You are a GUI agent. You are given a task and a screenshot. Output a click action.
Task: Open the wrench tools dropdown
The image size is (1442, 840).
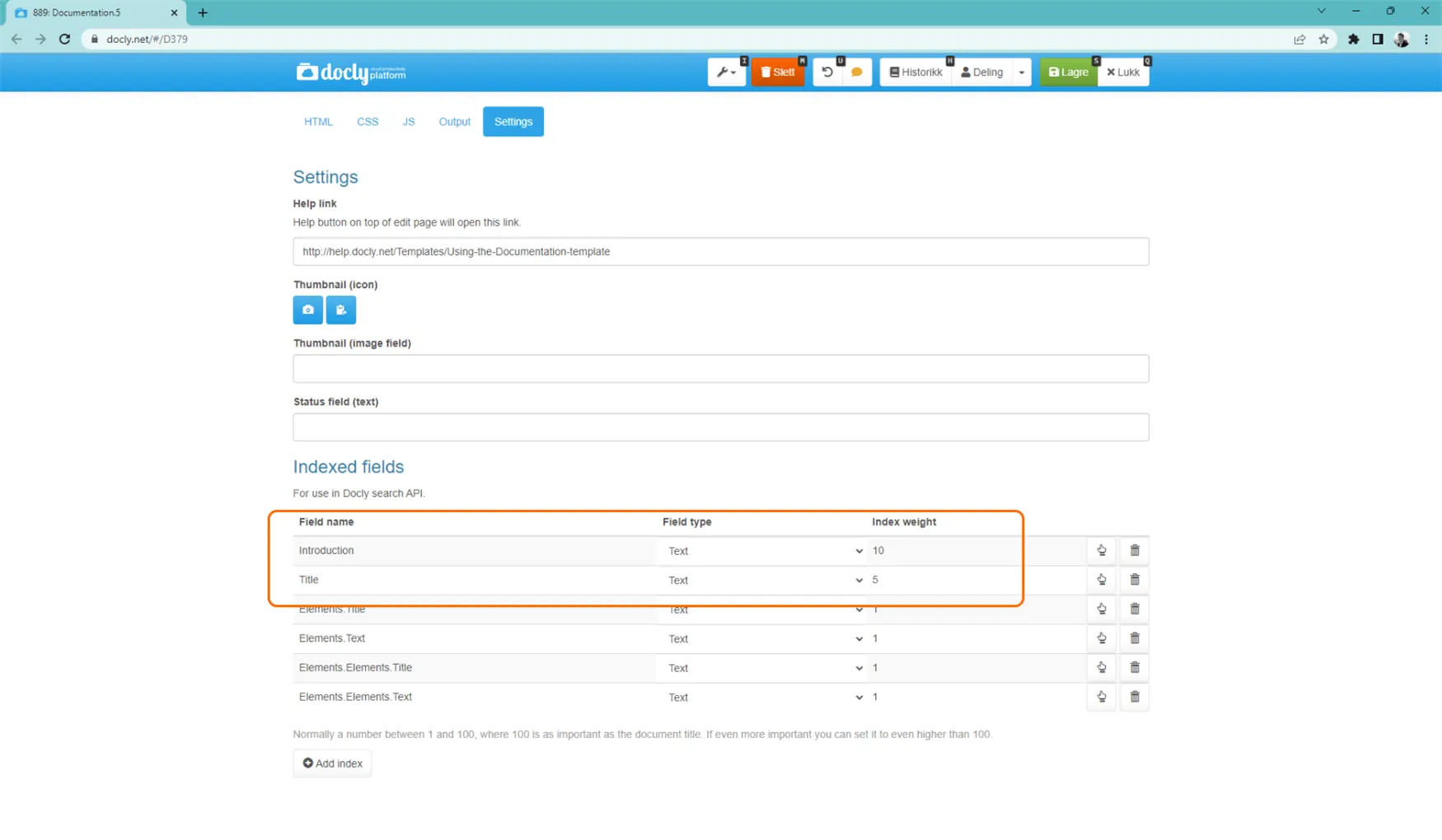[x=726, y=72]
